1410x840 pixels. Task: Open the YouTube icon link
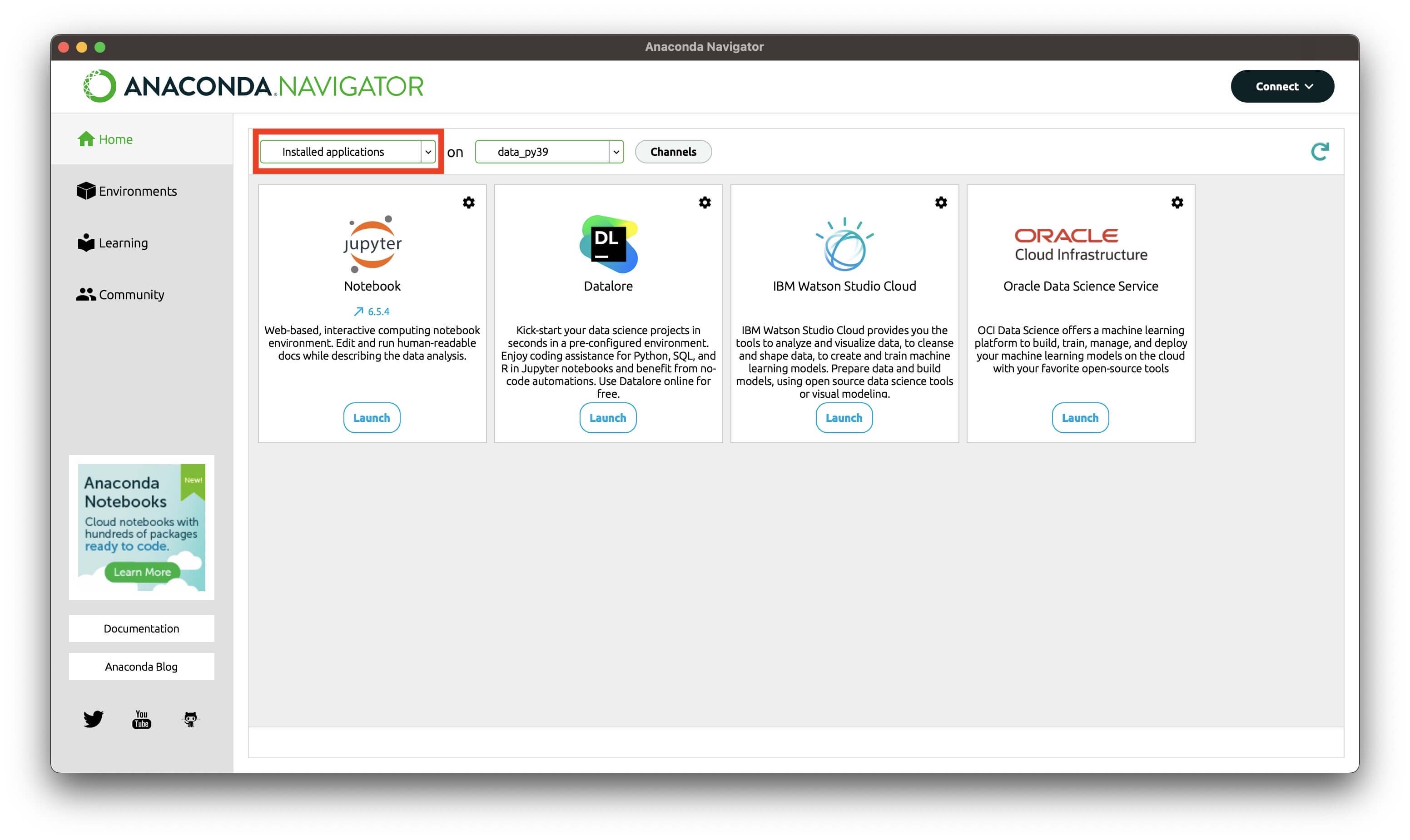point(142,719)
